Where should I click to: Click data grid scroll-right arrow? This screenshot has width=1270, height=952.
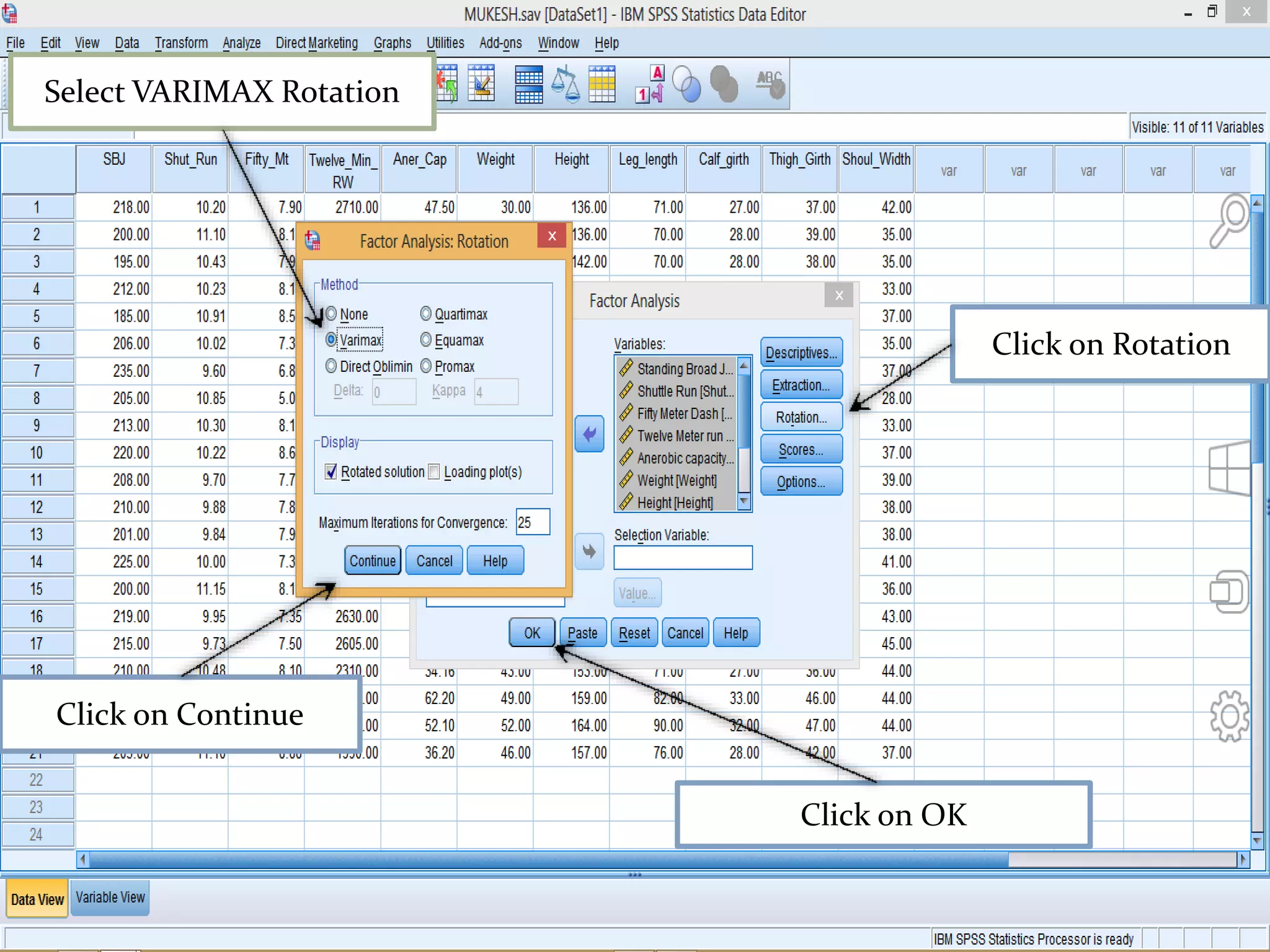pyautogui.click(x=1242, y=860)
